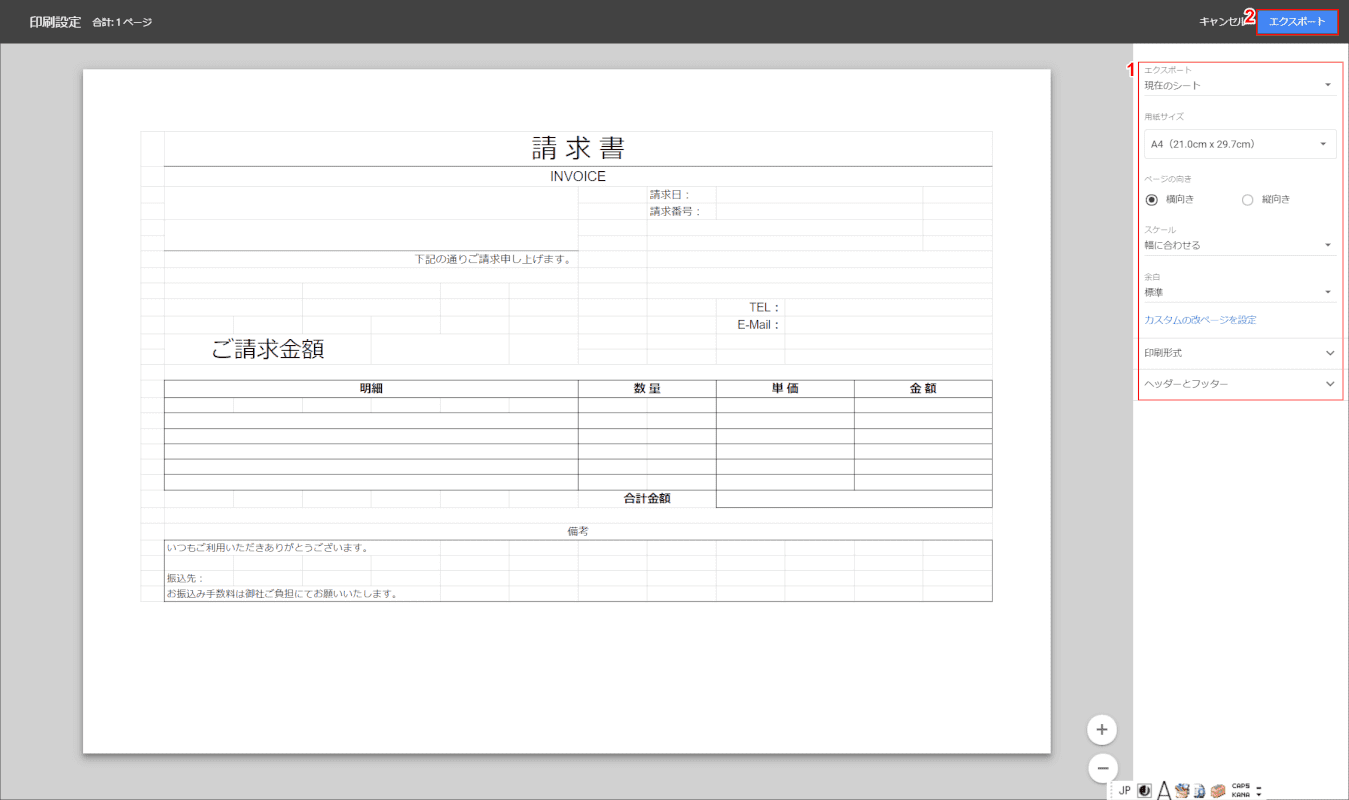Zoom out the print preview
Image resolution: width=1349 pixels, height=800 pixels.
[x=1101, y=768]
